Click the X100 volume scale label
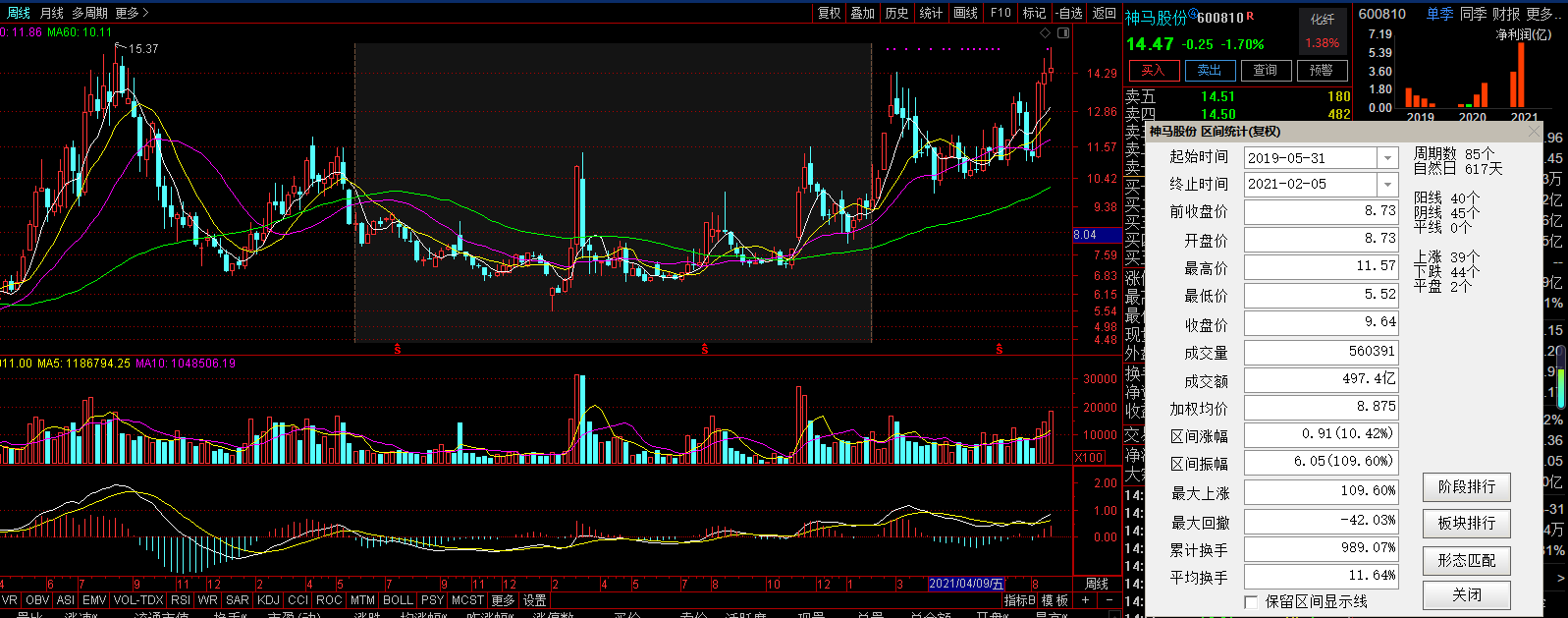Screen dimensions: 1568x618 pos(1089,458)
